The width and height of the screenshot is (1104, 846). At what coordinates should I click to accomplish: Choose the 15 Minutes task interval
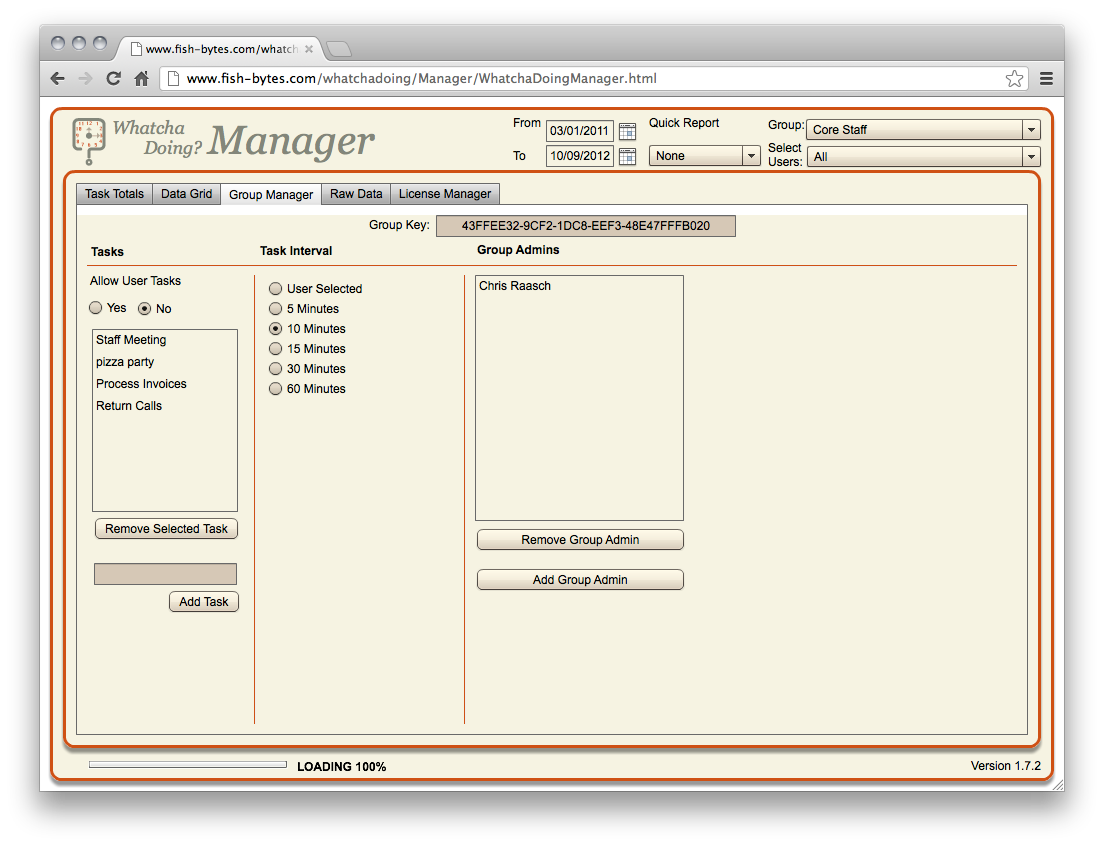tap(276, 349)
